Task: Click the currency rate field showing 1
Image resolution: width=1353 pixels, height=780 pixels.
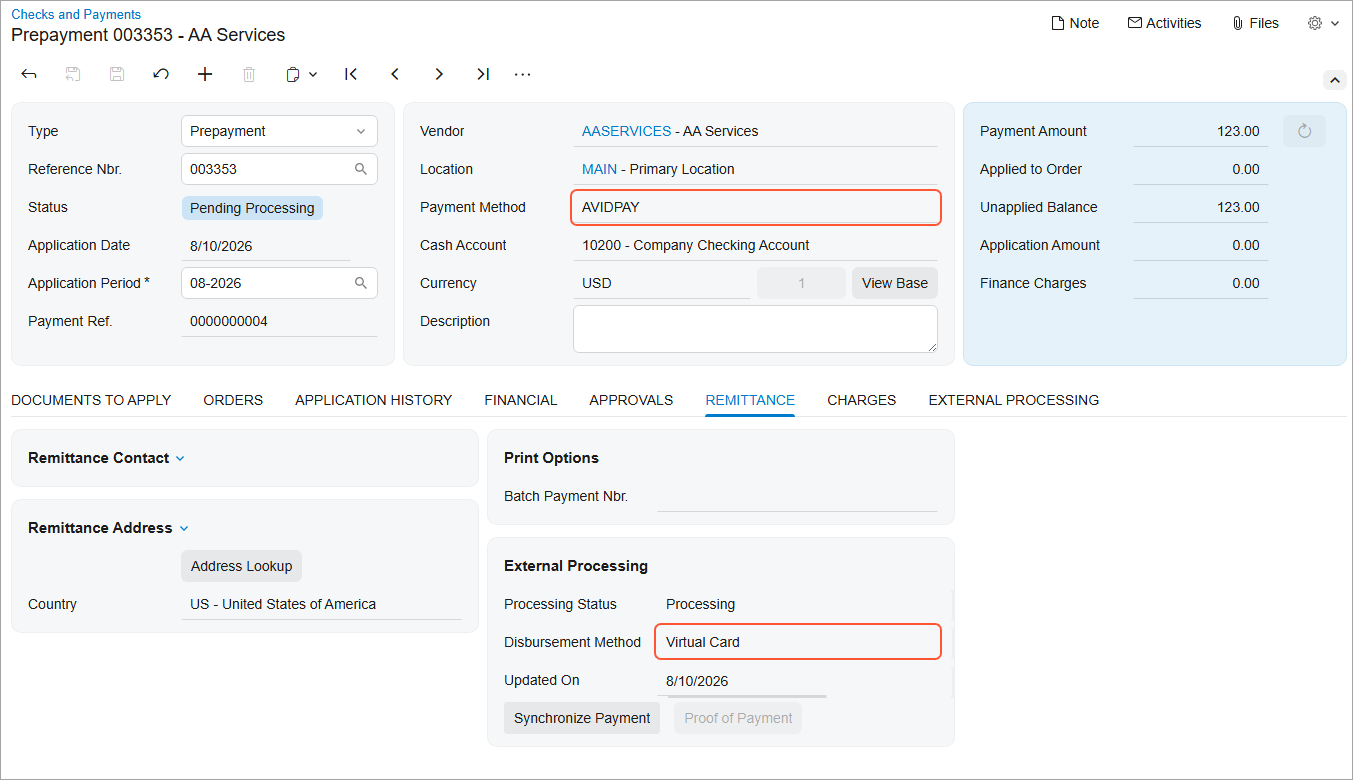Action: point(801,283)
